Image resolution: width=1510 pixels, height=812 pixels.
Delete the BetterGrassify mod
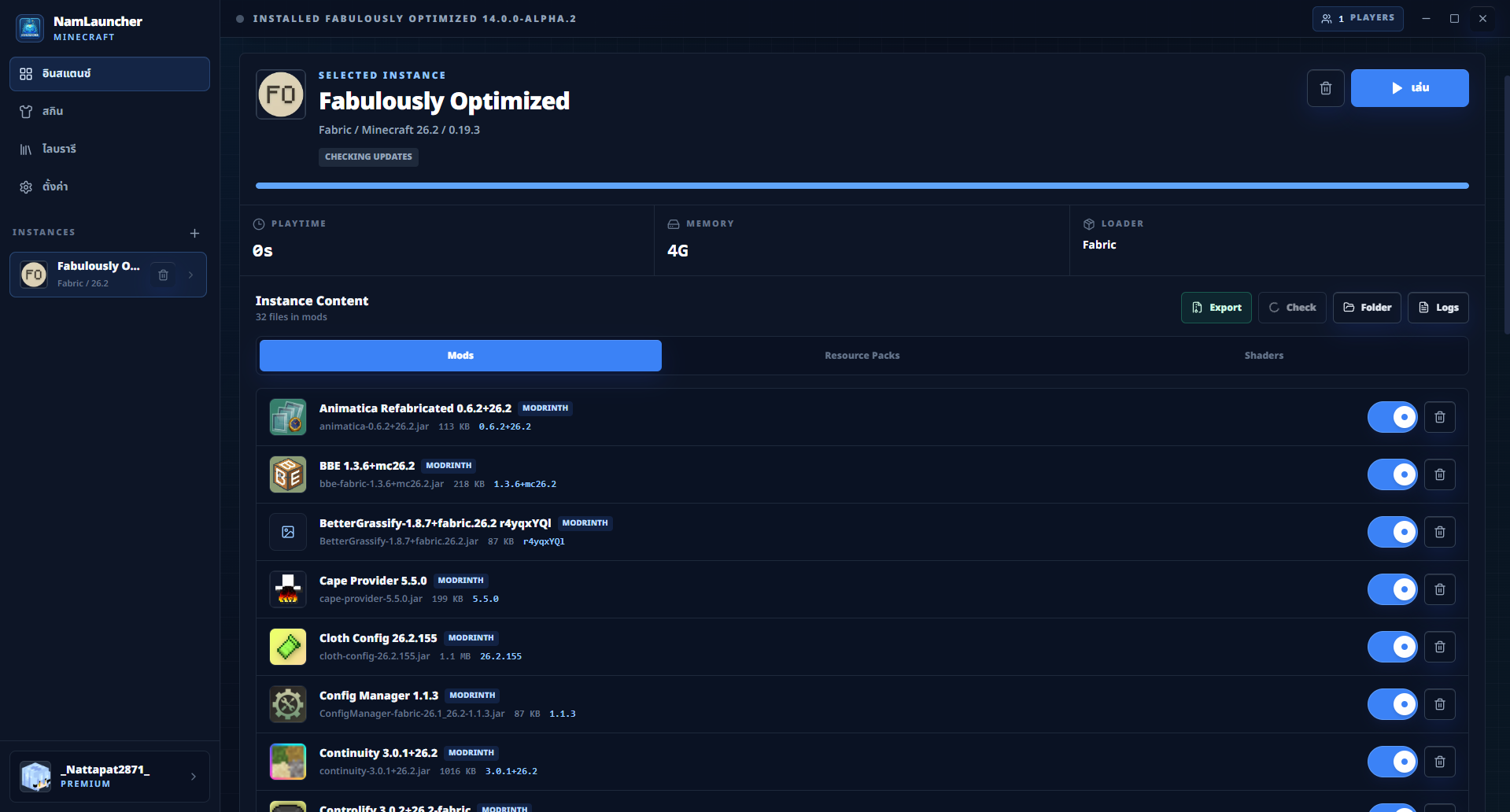(1439, 532)
